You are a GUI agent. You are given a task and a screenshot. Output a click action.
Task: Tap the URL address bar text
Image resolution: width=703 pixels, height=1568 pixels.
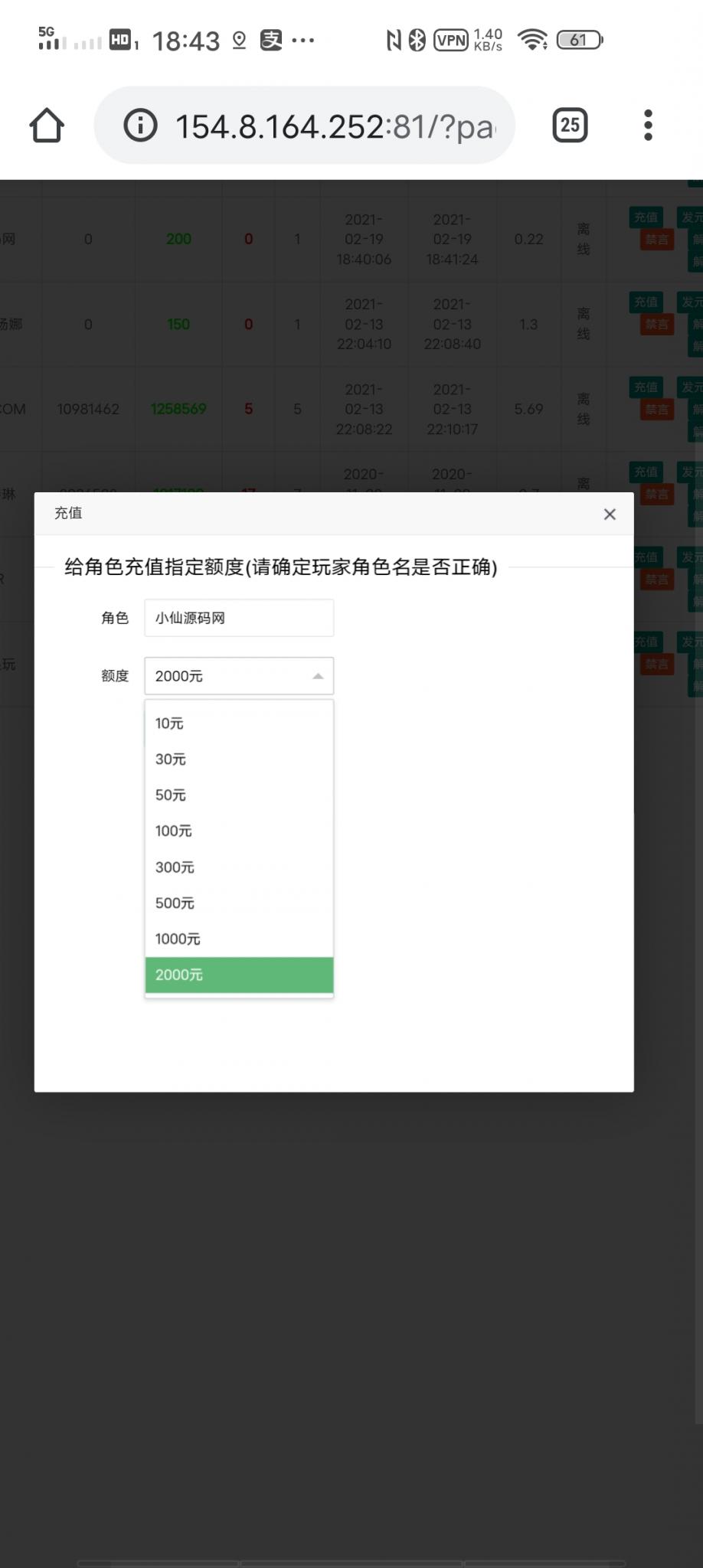tap(335, 126)
